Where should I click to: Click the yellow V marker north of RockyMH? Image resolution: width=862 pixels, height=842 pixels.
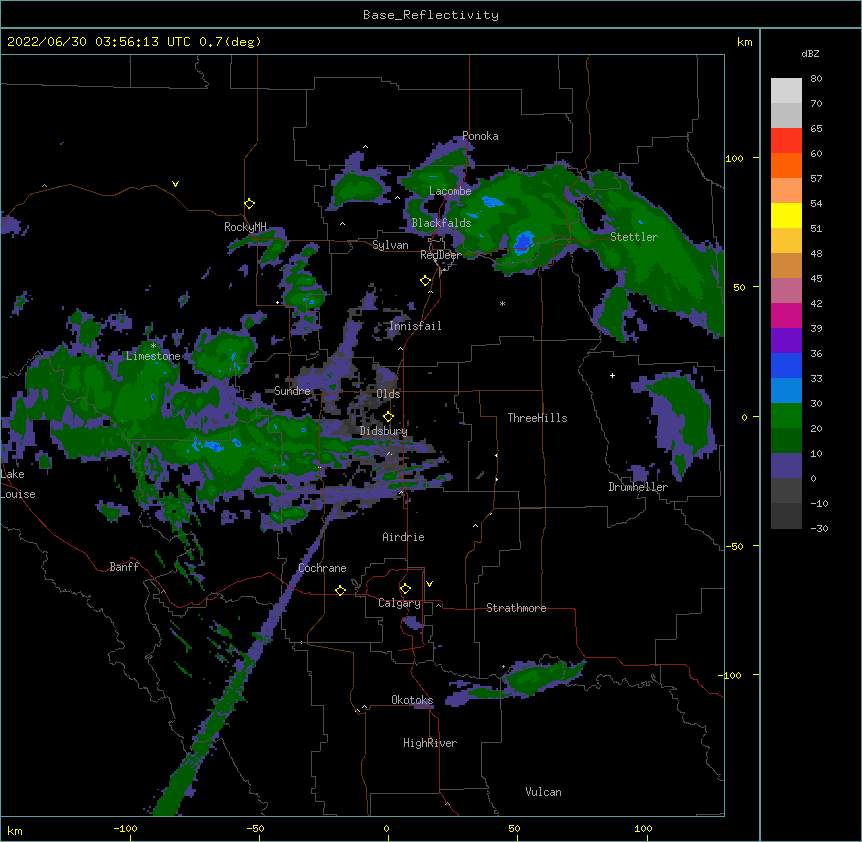coord(175,184)
